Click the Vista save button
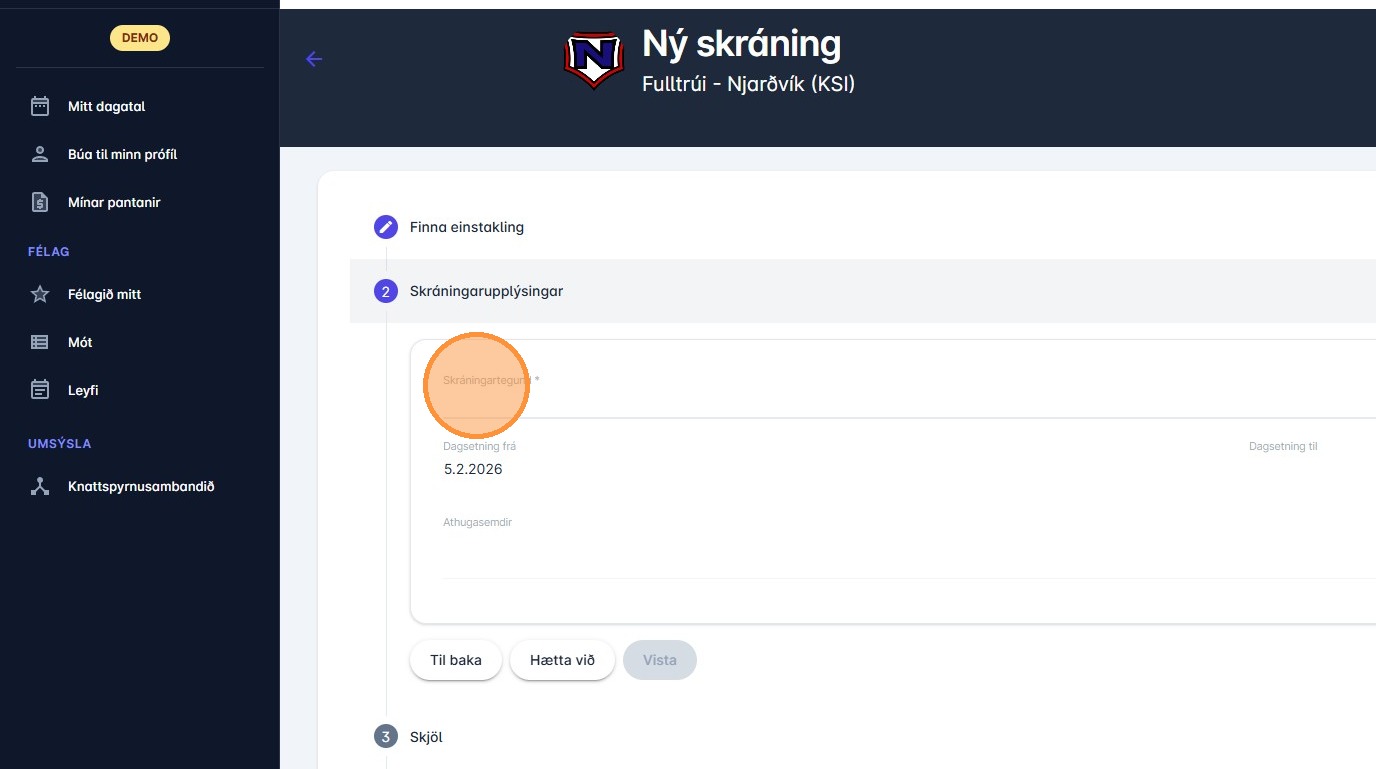The image size is (1376, 769). click(659, 660)
